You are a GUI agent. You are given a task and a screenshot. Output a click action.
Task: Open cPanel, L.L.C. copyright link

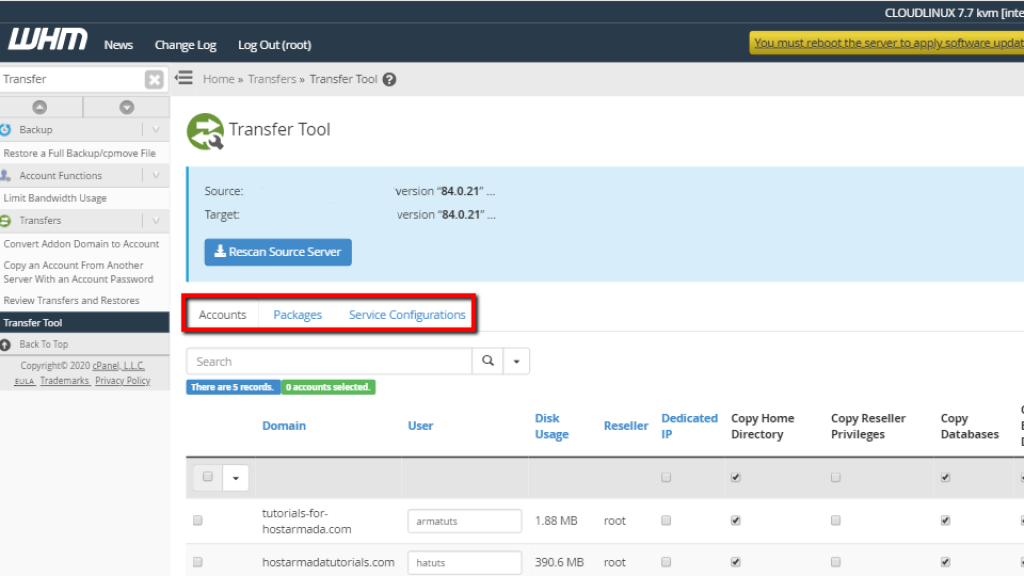point(118,366)
